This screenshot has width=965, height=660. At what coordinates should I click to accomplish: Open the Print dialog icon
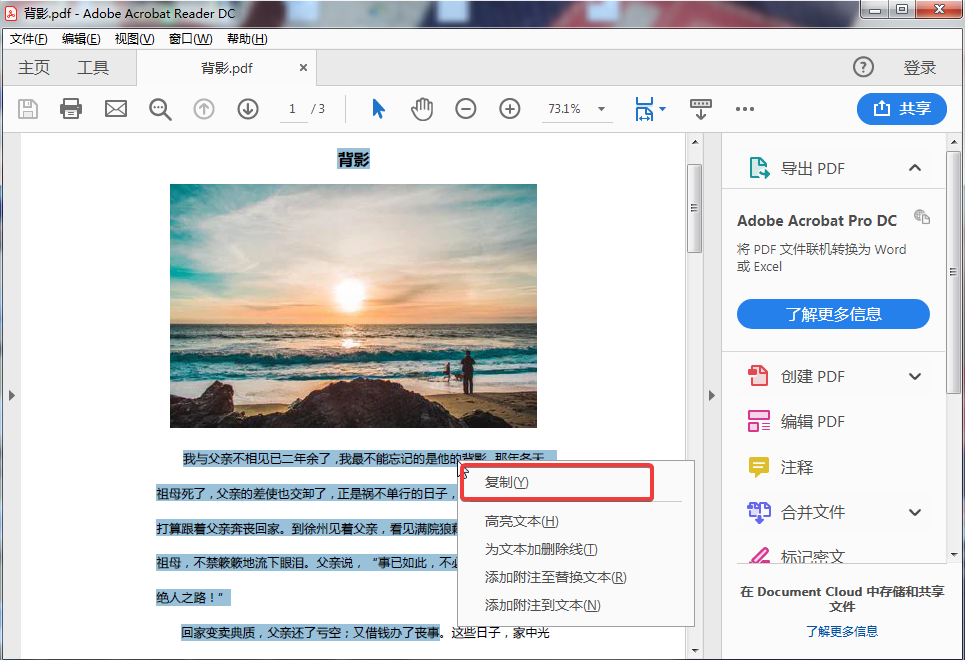tap(70, 108)
